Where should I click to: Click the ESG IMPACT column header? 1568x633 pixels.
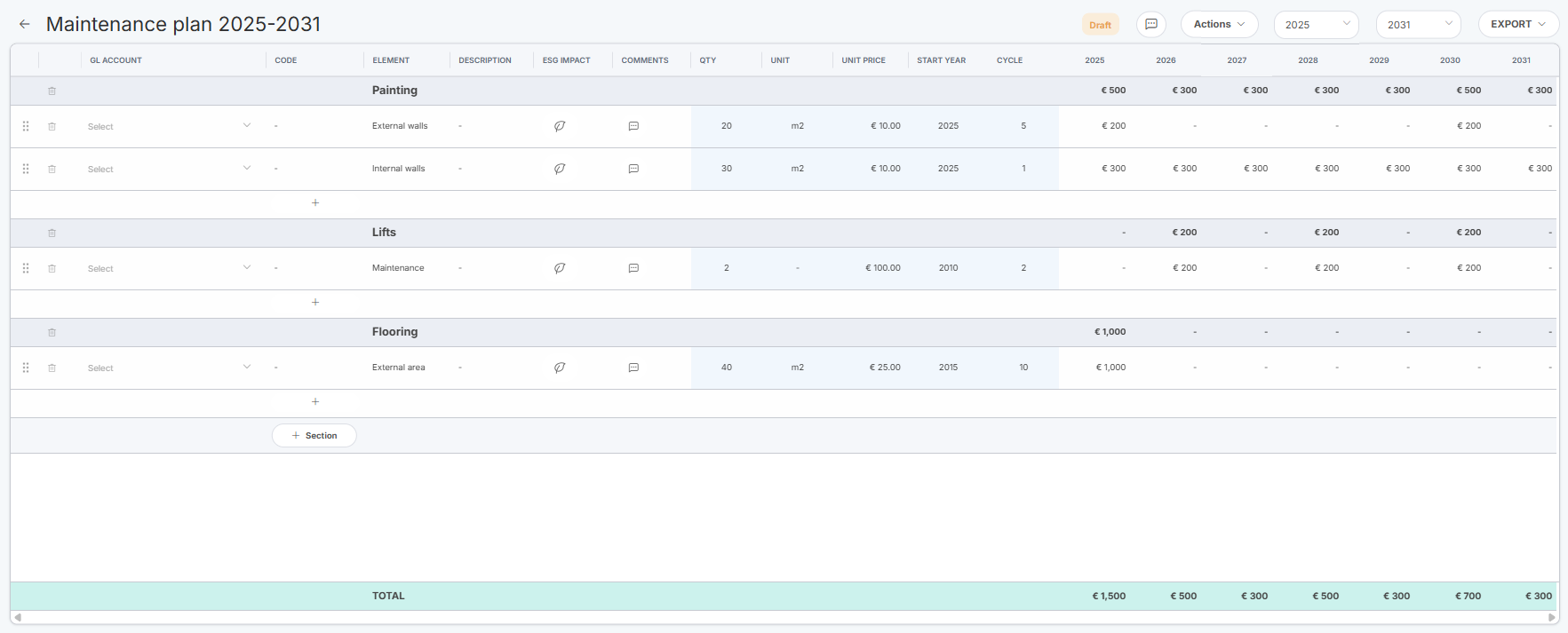pos(566,60)
